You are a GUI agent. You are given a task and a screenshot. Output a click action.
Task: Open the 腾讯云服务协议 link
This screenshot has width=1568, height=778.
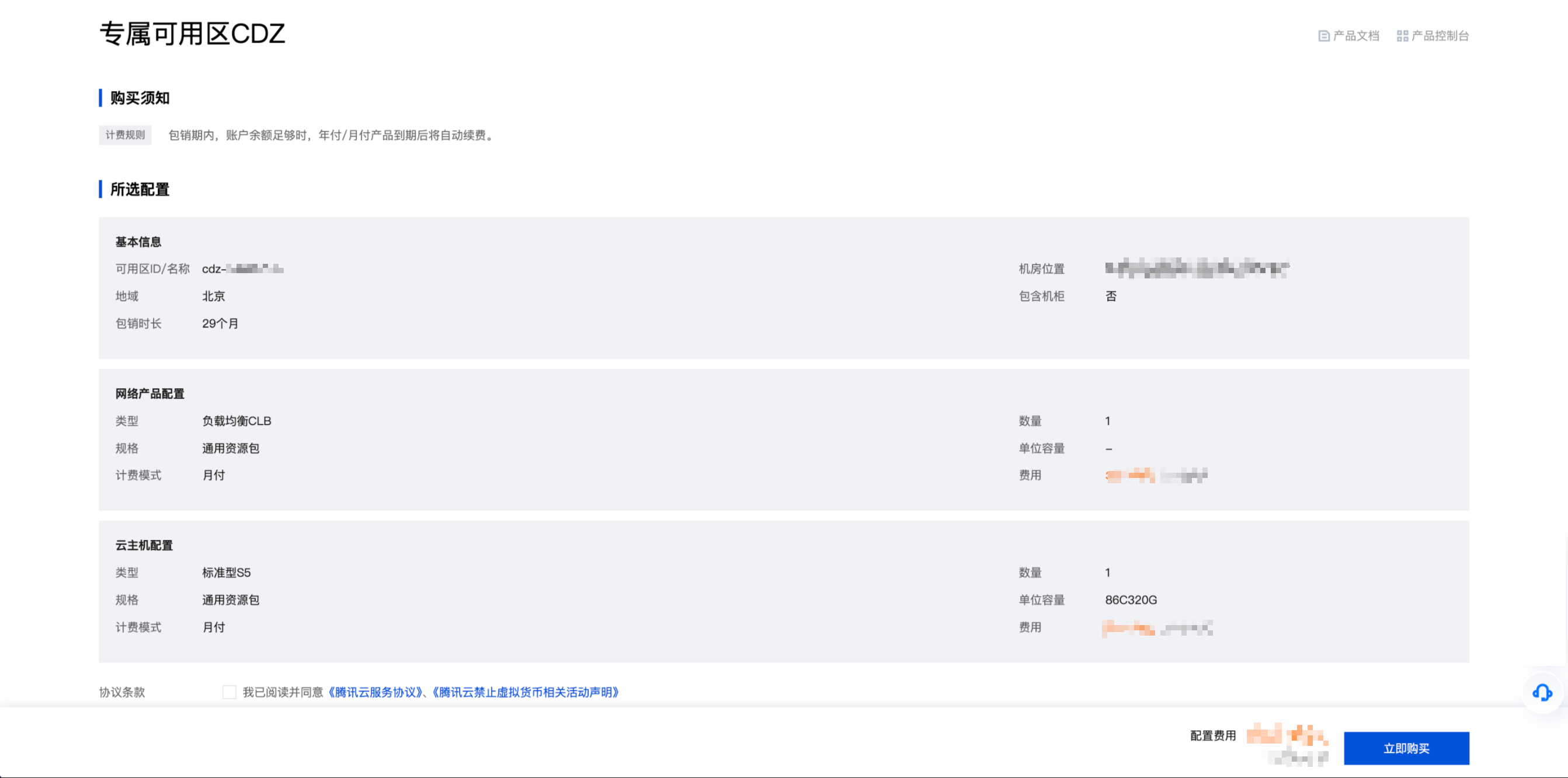click(x=376, y=692)
